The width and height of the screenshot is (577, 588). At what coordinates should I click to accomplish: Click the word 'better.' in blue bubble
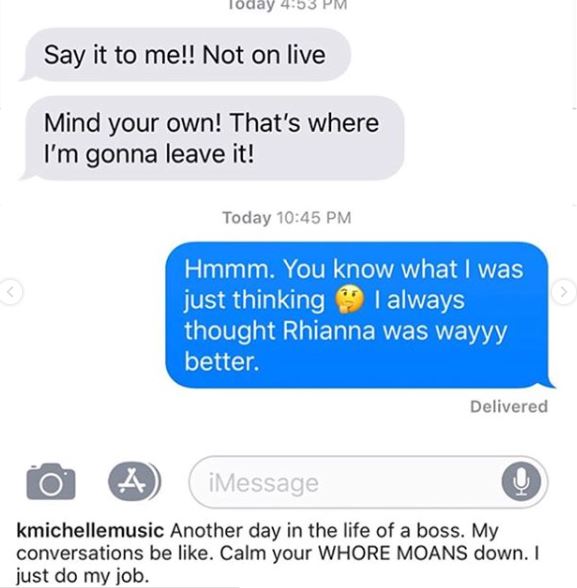pos(222,362)
